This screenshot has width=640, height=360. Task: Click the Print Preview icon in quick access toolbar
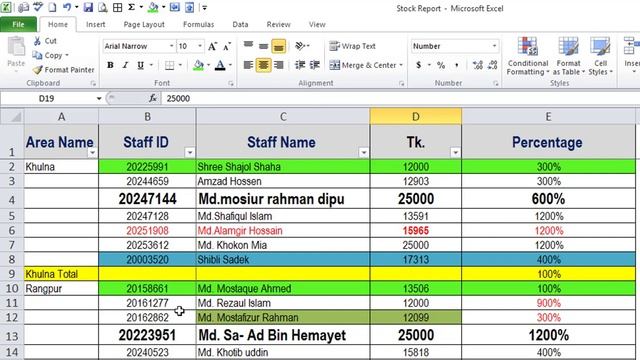(x=103, y=7)
